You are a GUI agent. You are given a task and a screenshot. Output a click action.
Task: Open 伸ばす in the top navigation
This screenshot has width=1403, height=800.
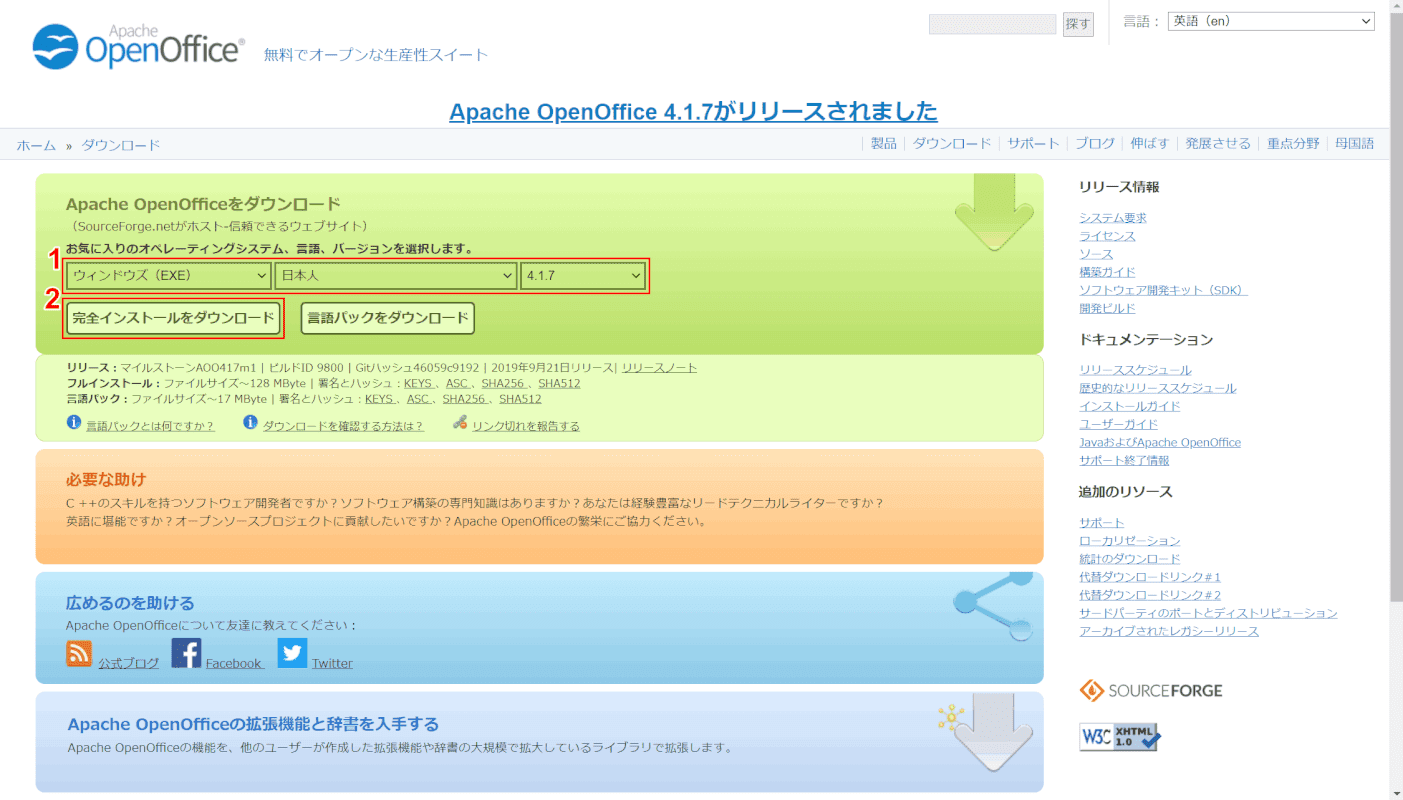(1150, 143)
